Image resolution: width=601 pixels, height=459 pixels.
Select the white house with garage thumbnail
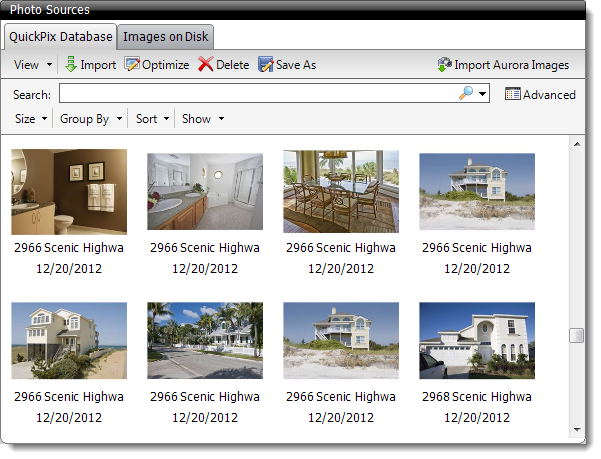point(477,340)
